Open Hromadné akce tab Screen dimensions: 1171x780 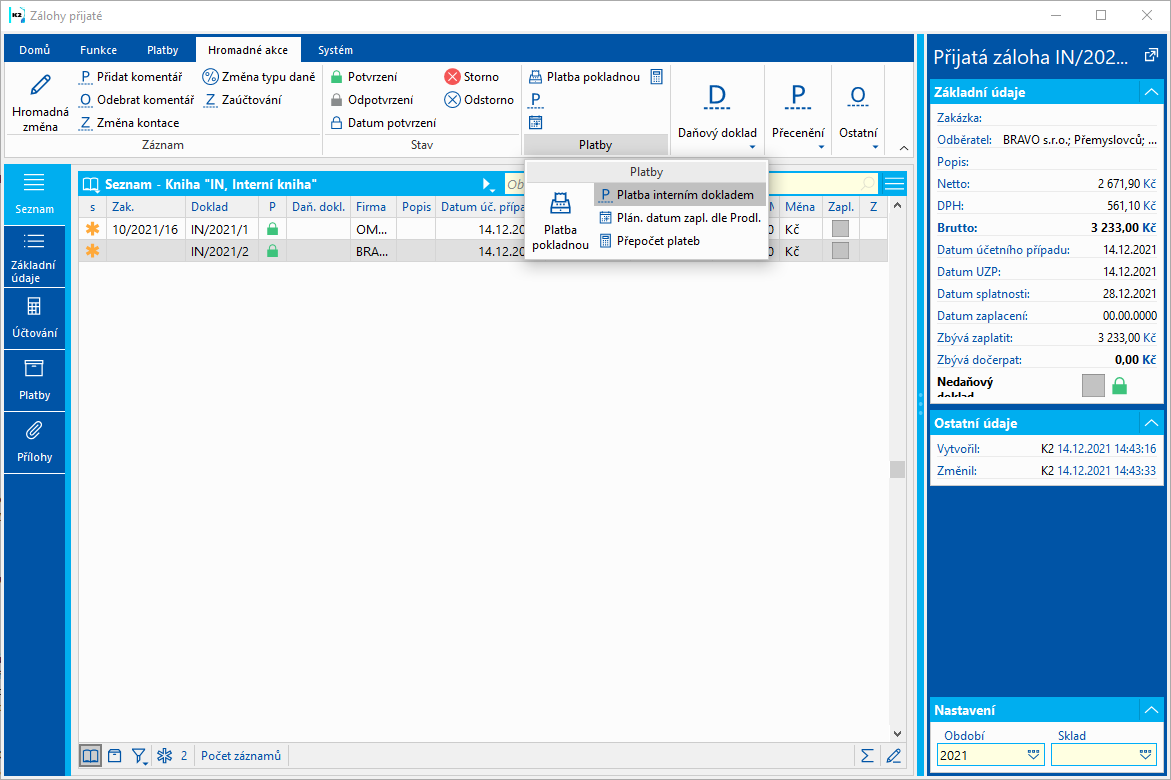coord(248,50)
